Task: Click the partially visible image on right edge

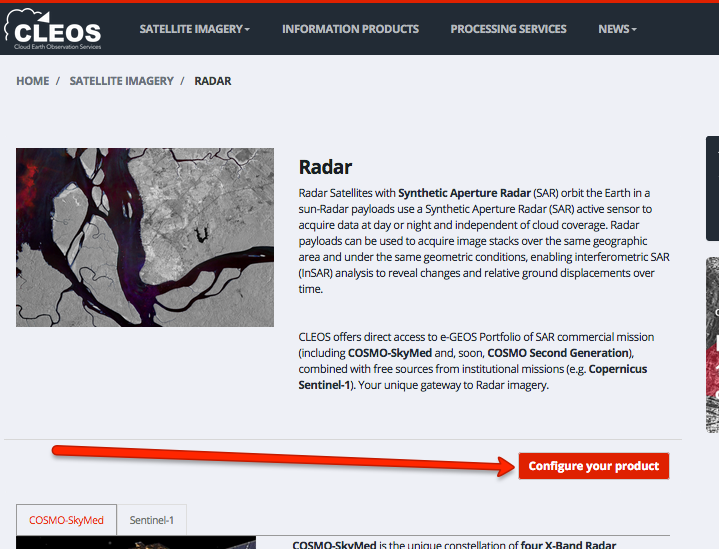Action: (x=712, y=345)
